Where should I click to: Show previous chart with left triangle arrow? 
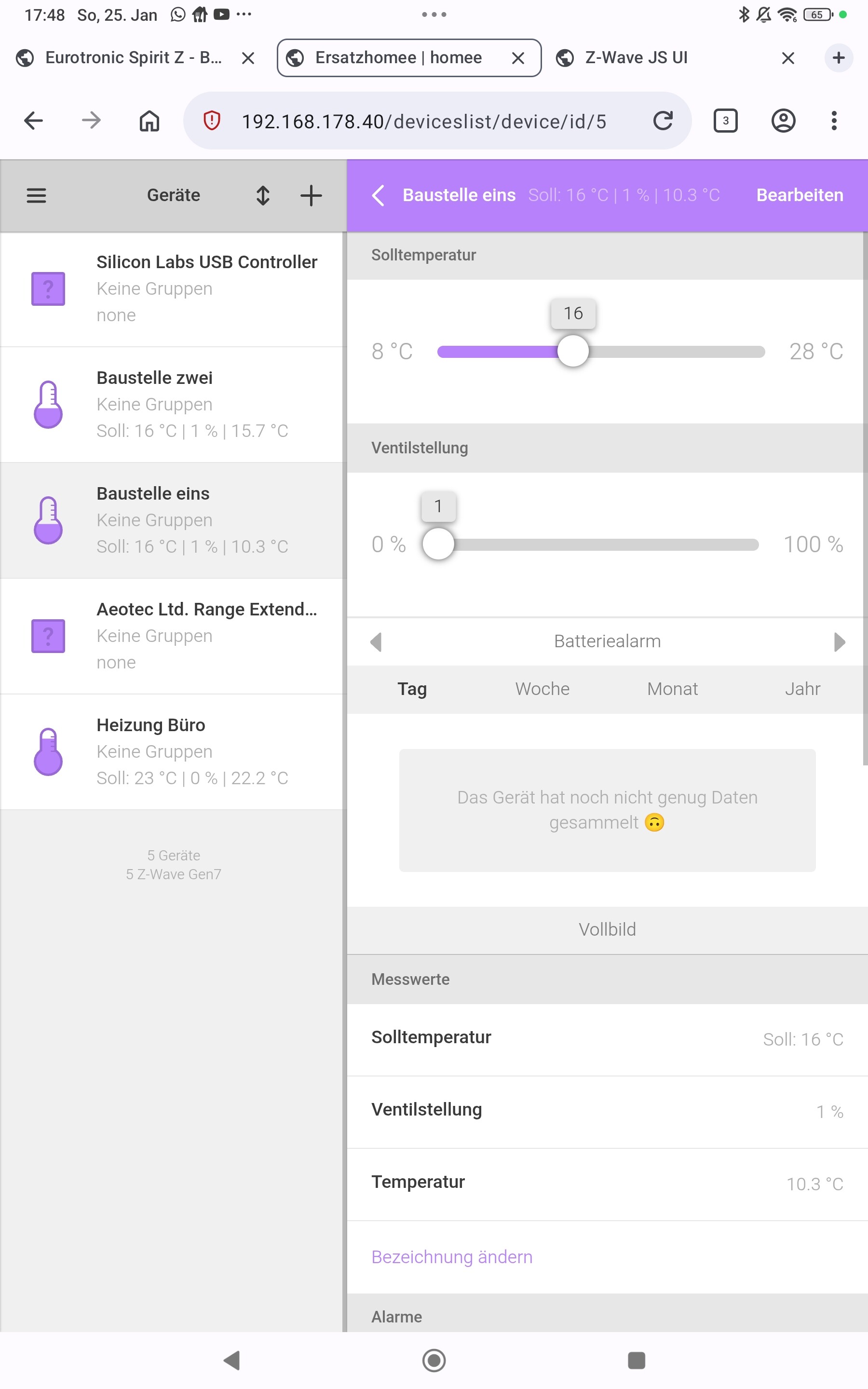[x=377, y=642]
